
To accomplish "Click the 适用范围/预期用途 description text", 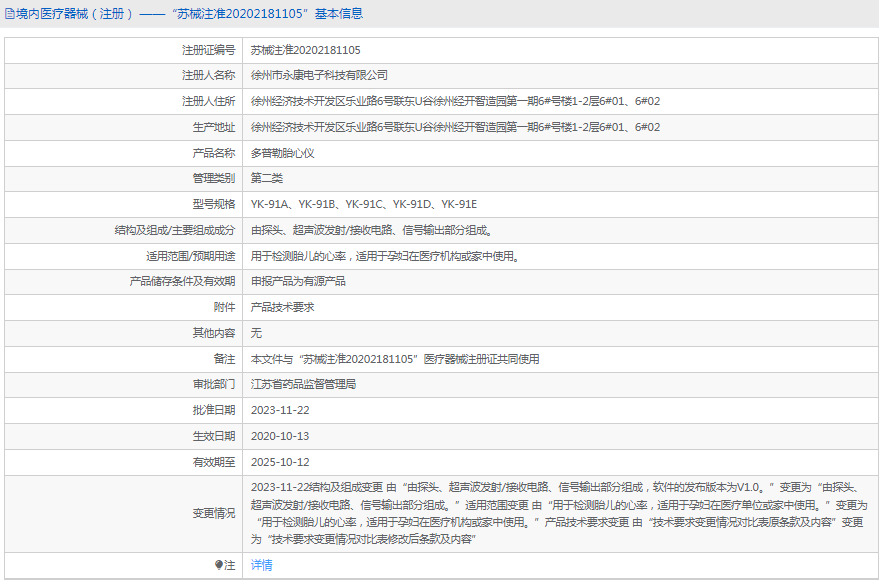I will [x=384, y=256].
